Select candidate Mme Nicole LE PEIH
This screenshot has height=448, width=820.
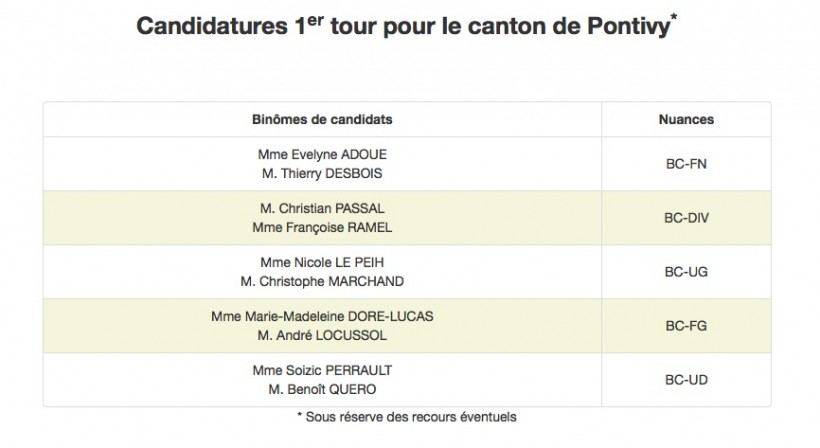(321, 263)
